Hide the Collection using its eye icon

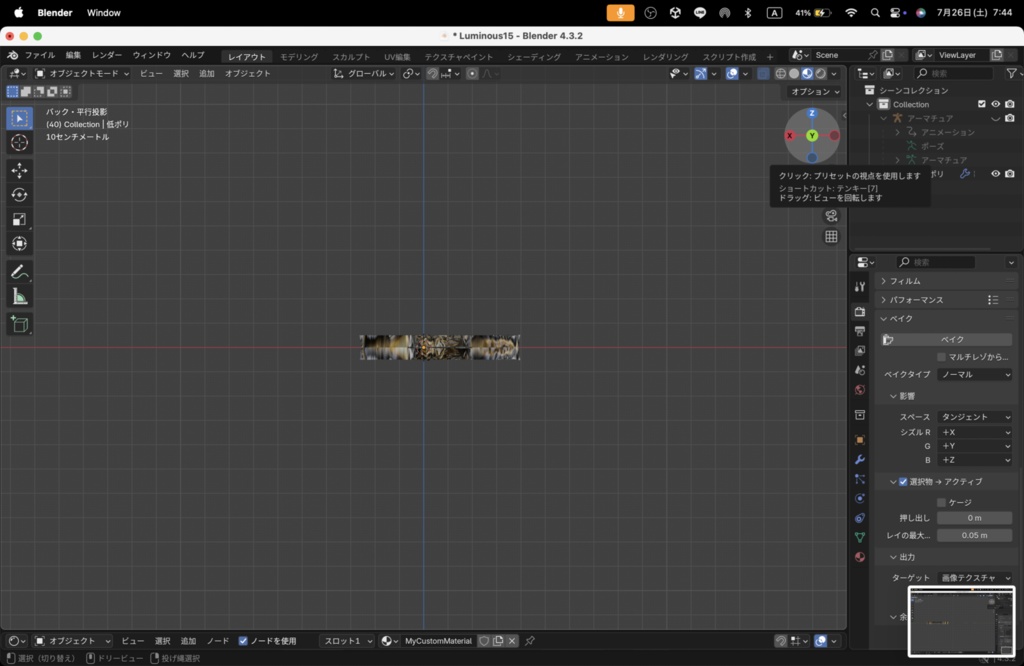tap(995, 104)
